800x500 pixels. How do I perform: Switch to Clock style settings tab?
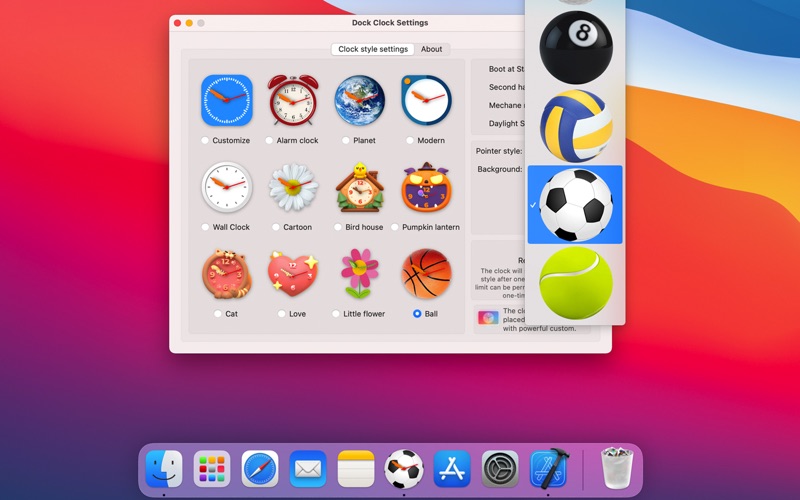pos(372,49)
